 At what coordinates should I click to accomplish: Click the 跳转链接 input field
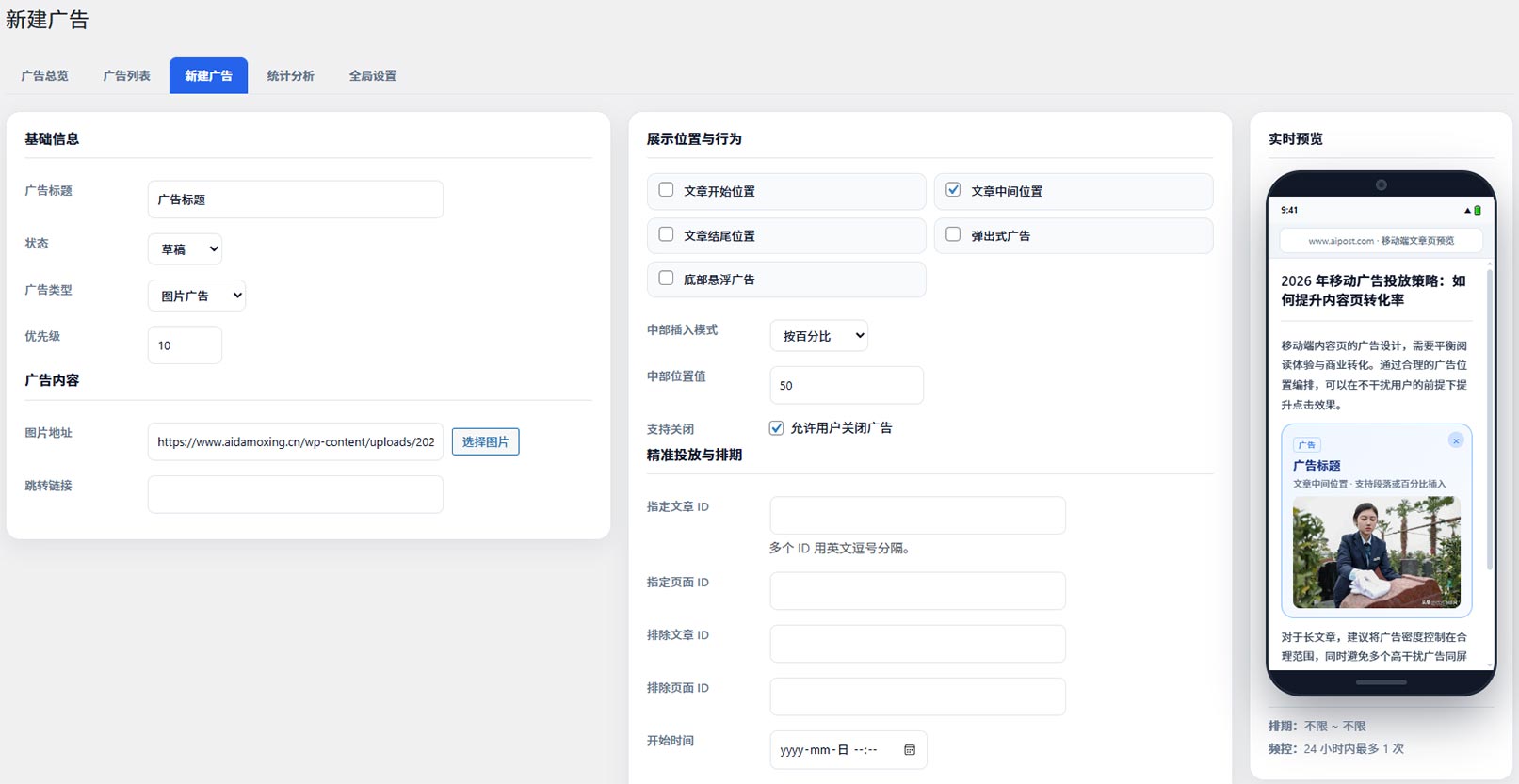pyautogui.click(x=295, y=494)
